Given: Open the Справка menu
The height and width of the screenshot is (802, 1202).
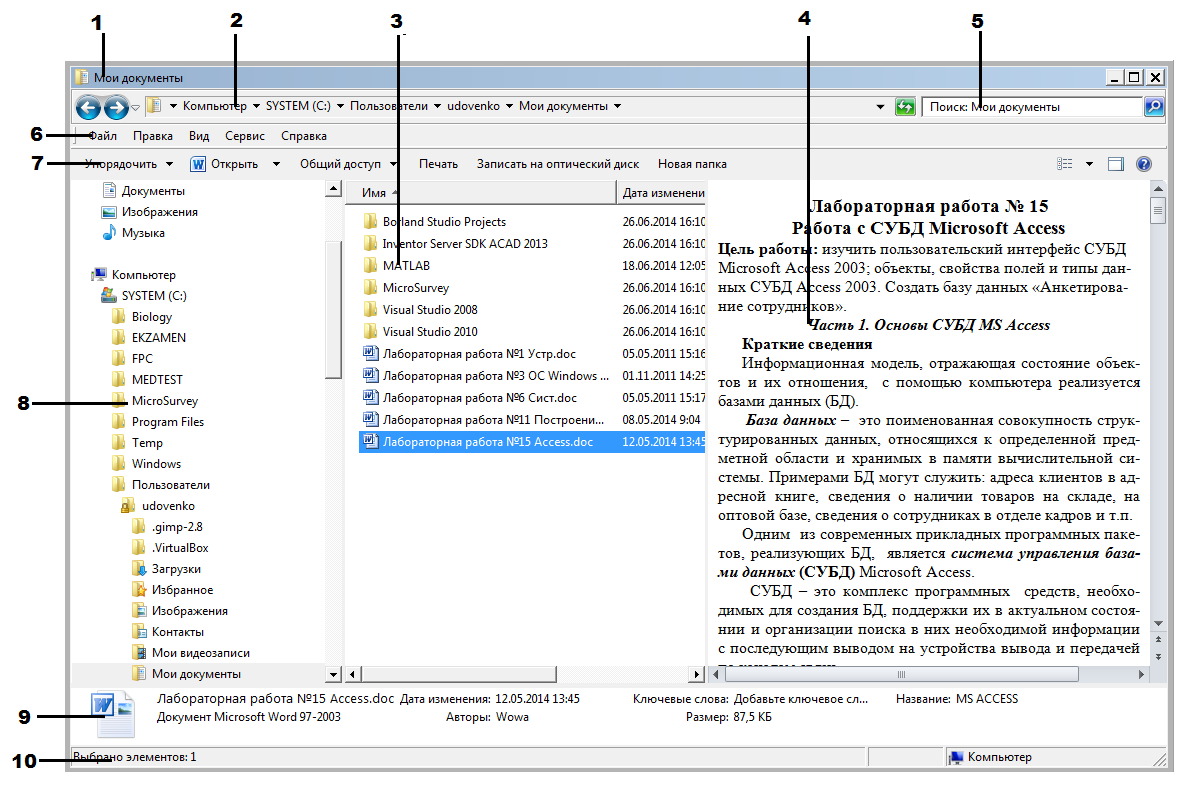Looking at the screenshot, I should (304, 136).
